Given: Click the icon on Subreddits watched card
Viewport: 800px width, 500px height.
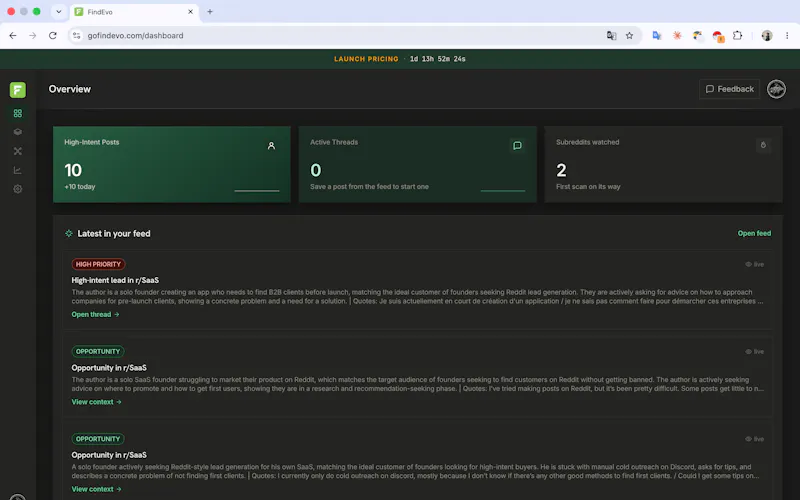Looking at the screenshot, I should (x=763, y=145).
